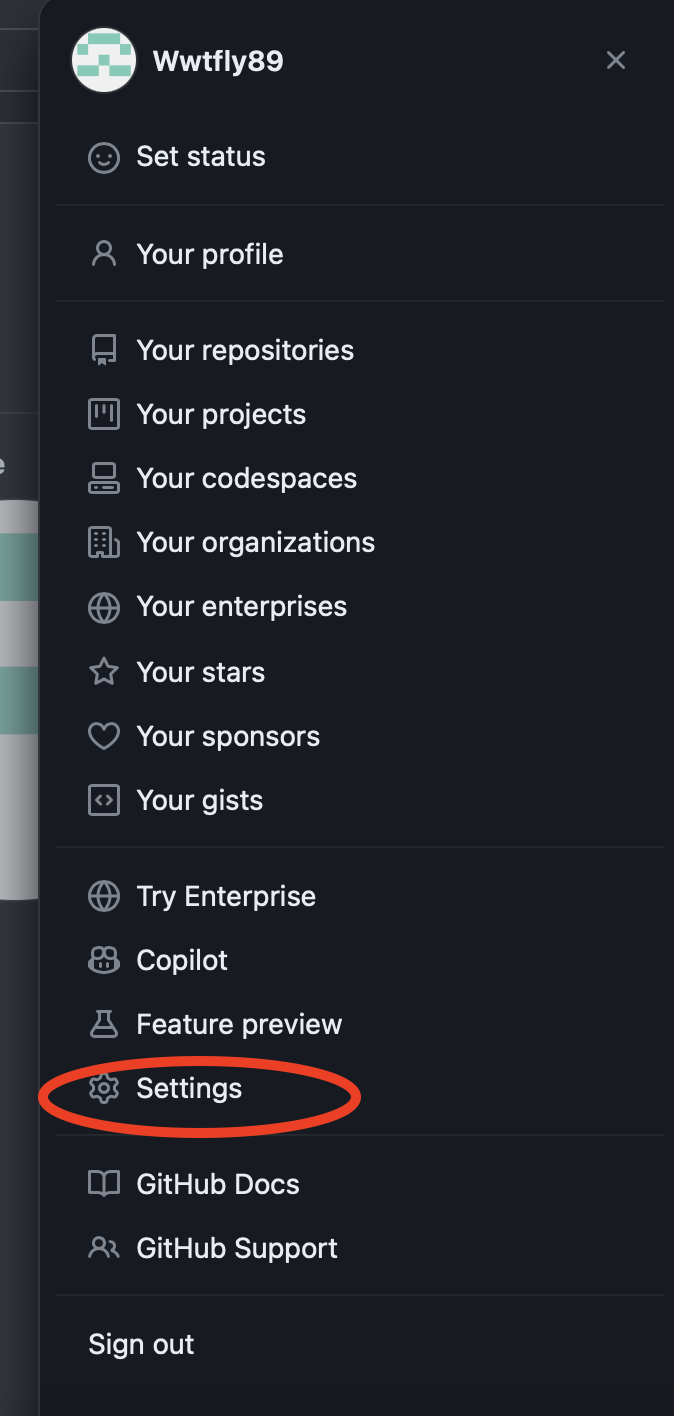Click the Settings gear icon

tap(104, 1088)
